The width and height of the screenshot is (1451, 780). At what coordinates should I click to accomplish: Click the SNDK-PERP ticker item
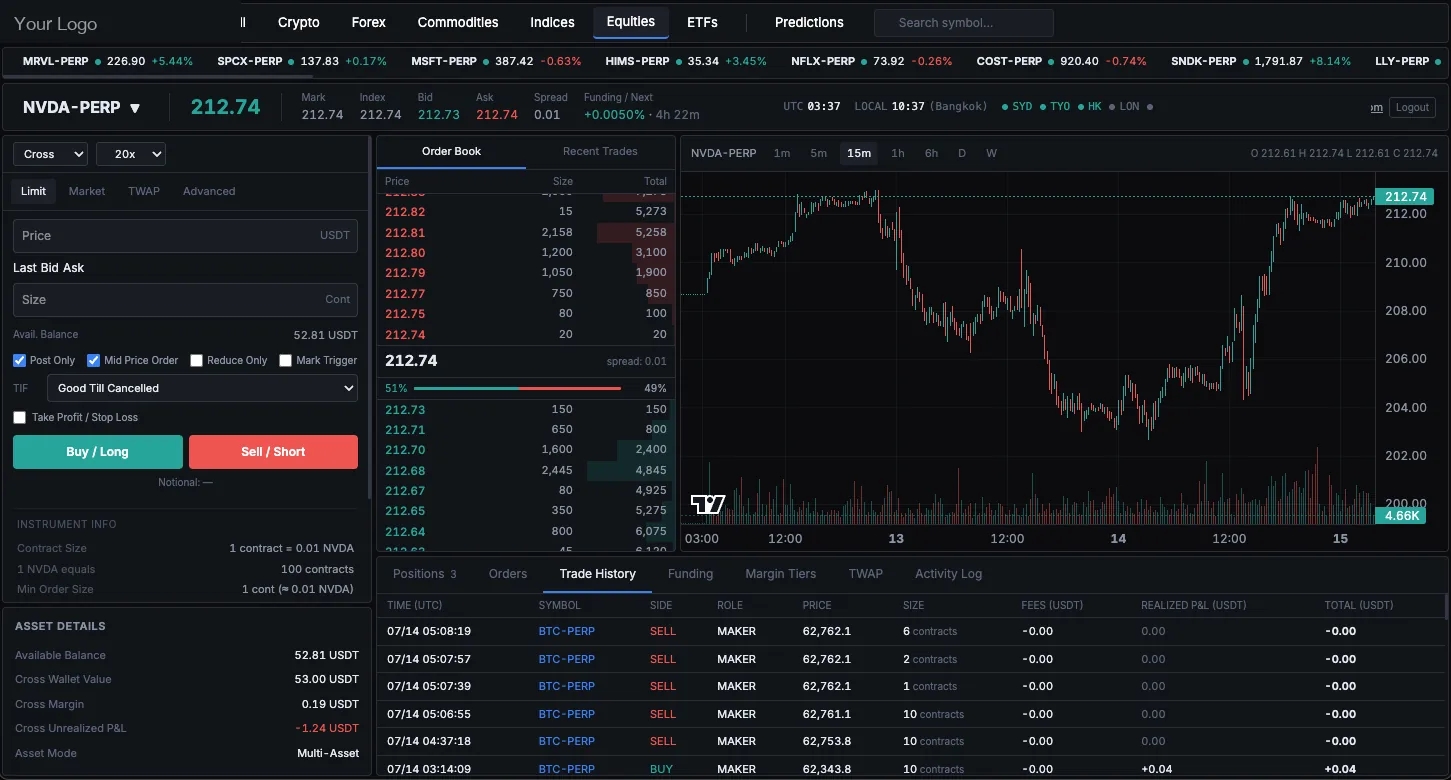(x=1261, y=61)
